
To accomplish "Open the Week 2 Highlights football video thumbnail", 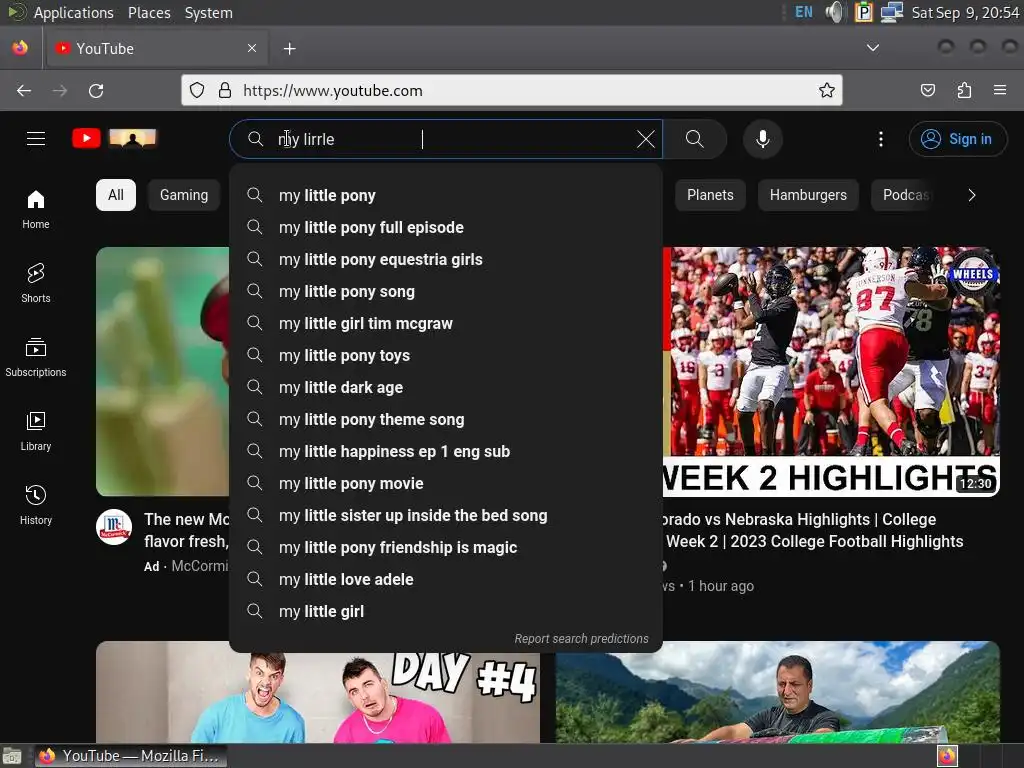I will tap(831, 372).
